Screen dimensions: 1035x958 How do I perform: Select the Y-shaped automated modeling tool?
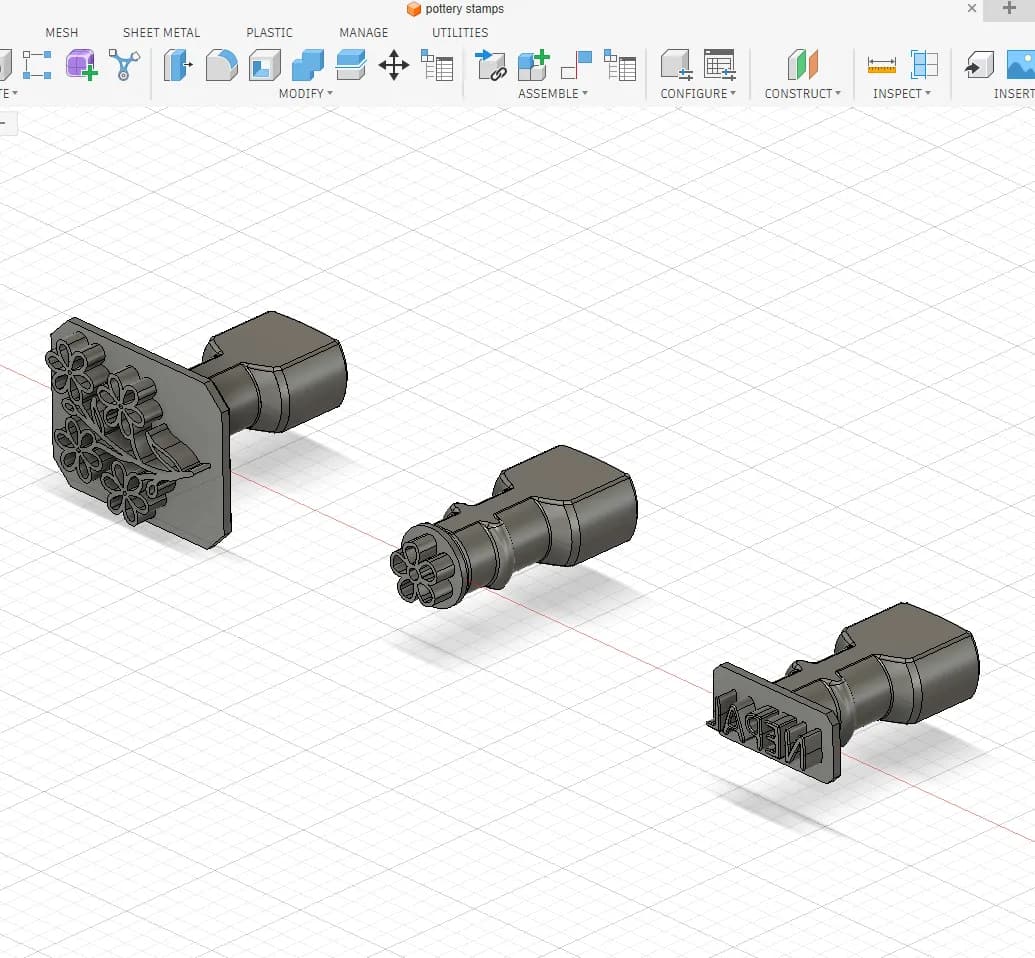(x=124, y=65)
